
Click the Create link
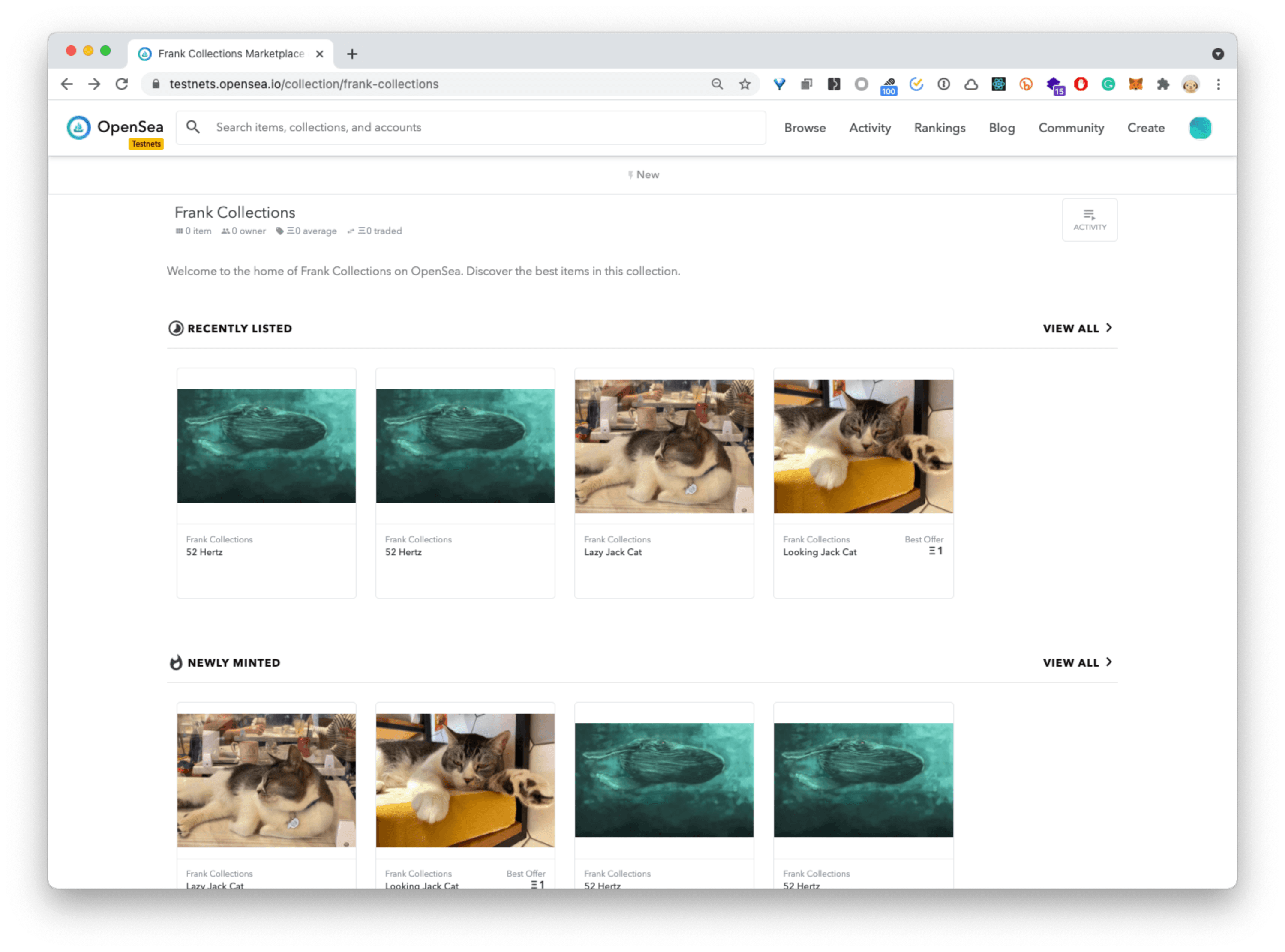pyautogui.click(x=1146, y=128)
